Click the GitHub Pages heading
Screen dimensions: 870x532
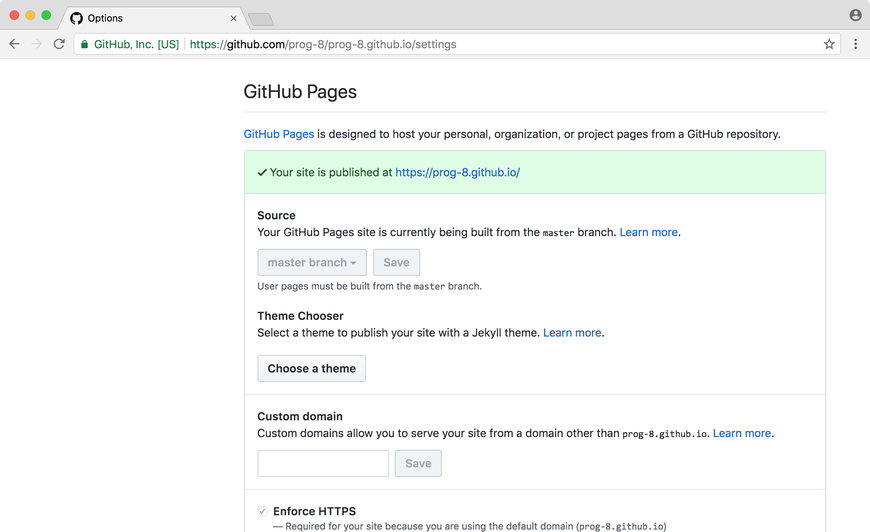300,92
